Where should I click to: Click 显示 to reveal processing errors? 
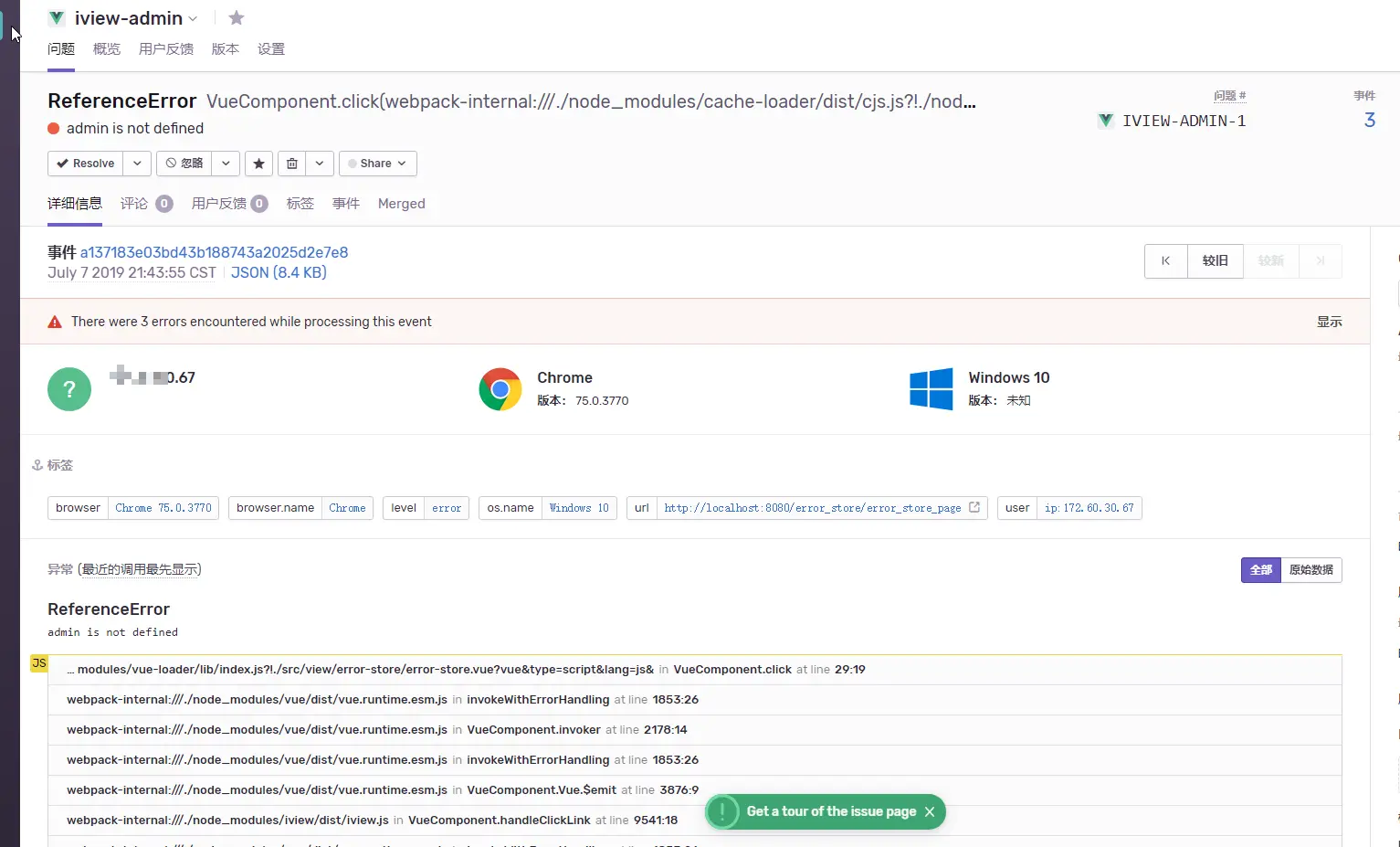coord(1330,322)
